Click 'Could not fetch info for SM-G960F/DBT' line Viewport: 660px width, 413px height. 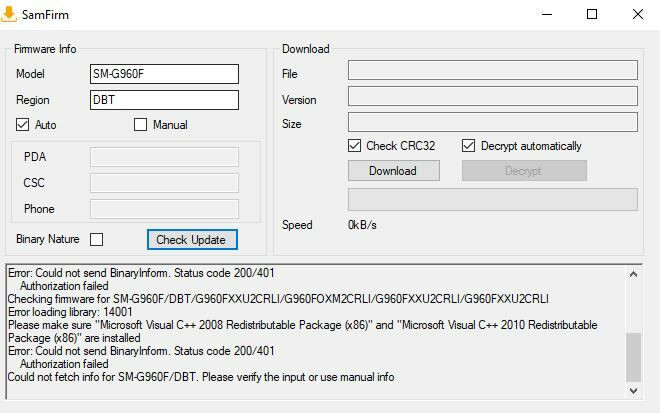(x=201, y=377)
